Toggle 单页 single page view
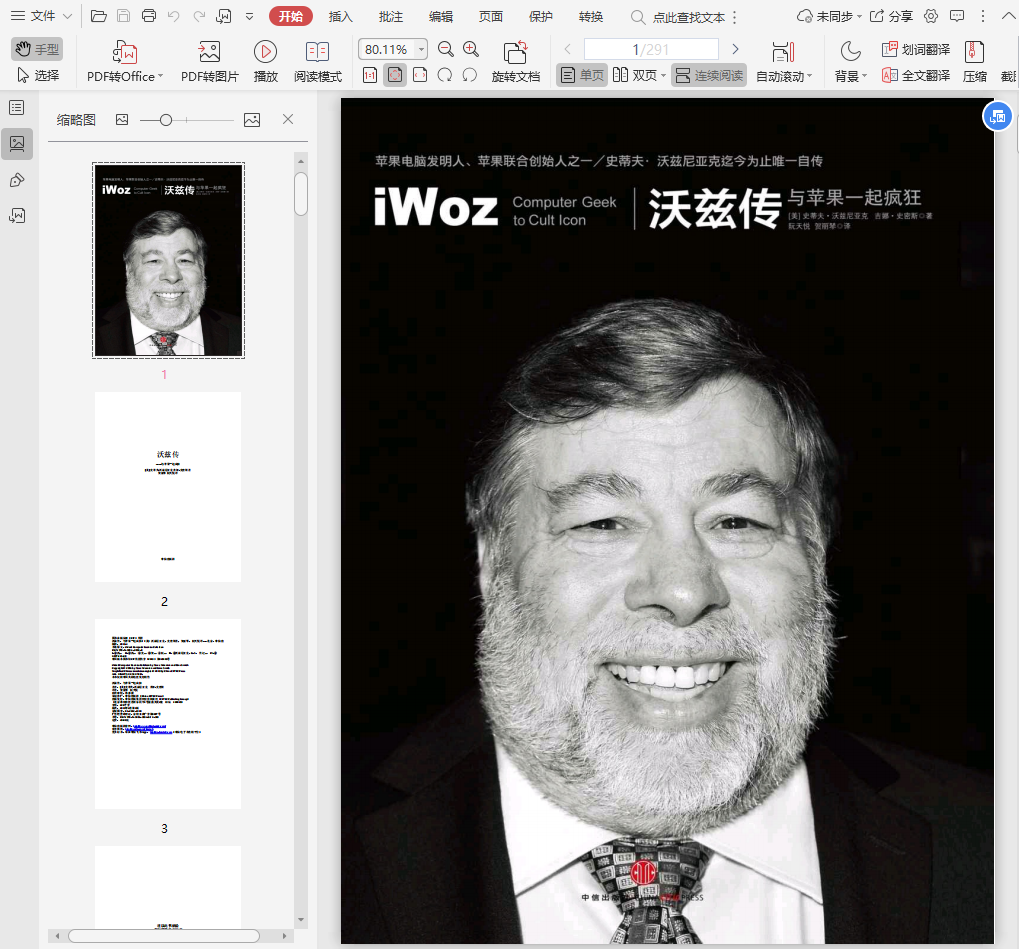This screenshot has height=949, width=1019. (582, 75)
